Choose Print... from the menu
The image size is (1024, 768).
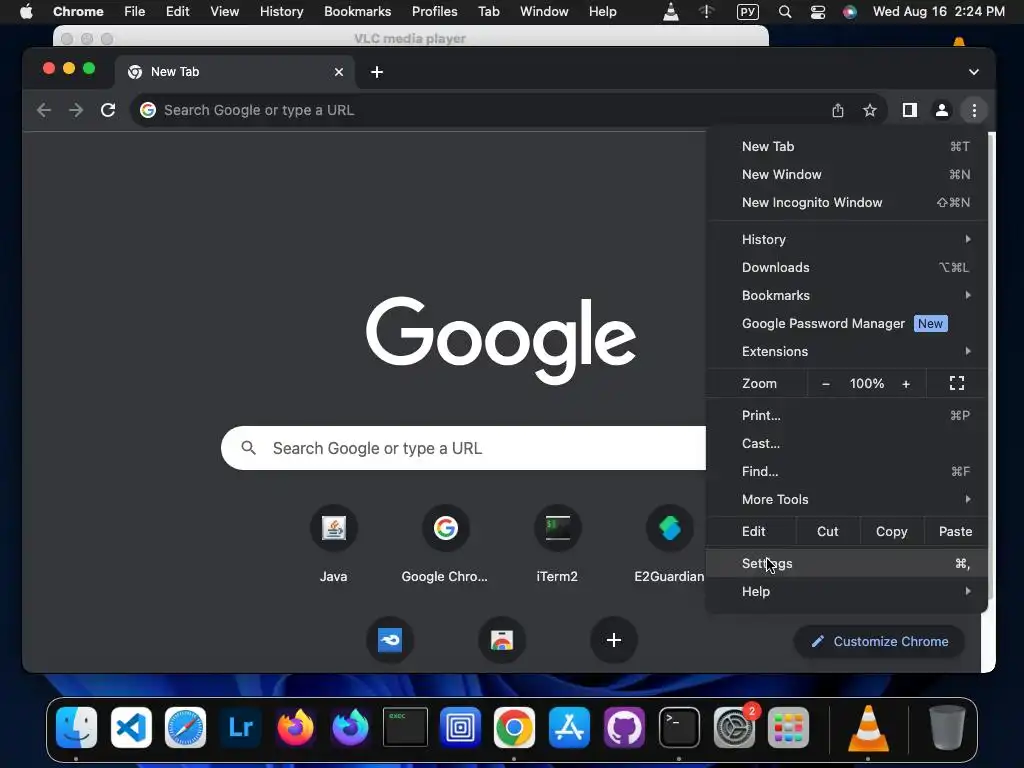[846, 415]
